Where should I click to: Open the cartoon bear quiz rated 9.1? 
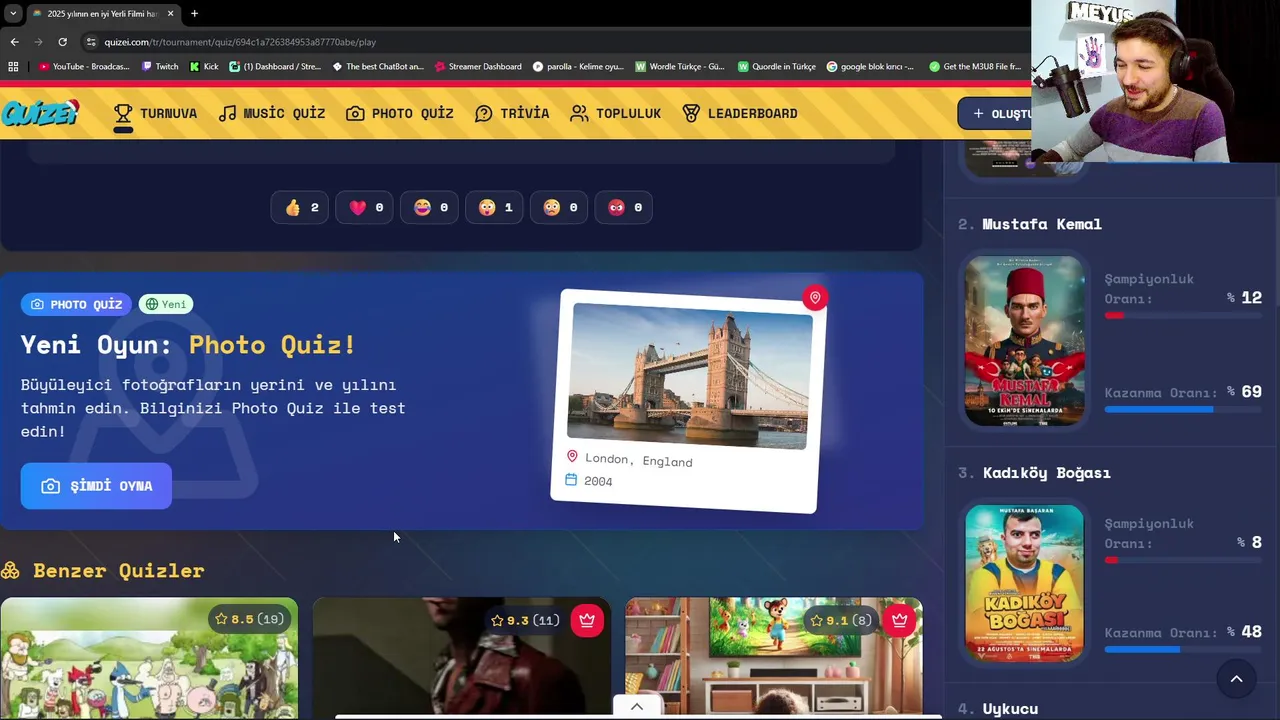774,658
